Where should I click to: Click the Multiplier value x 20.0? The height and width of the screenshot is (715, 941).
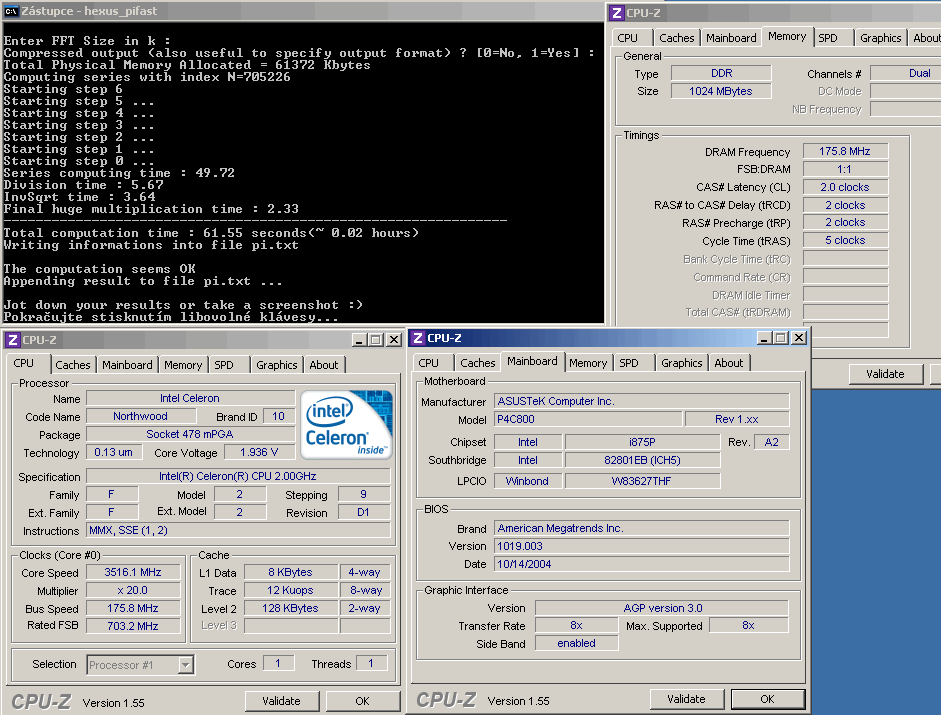[133, 591]
